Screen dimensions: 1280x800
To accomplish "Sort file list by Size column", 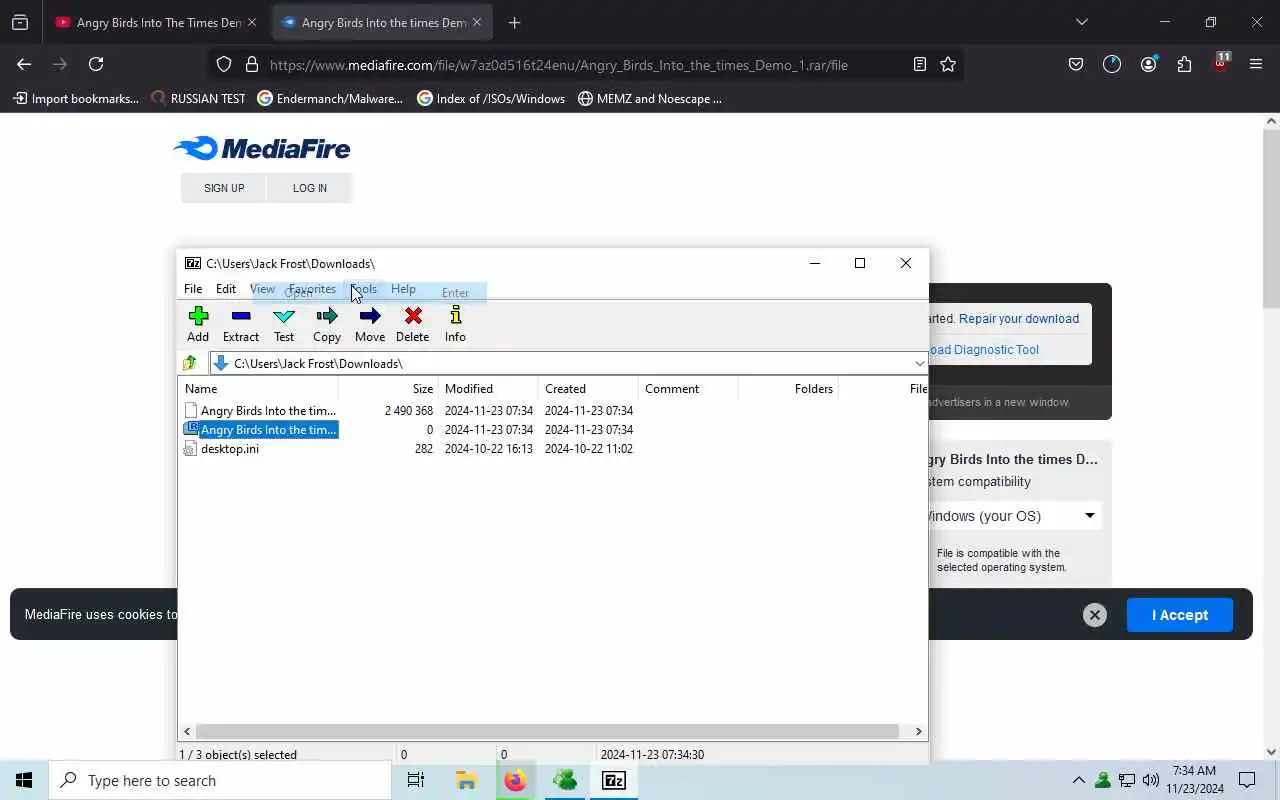I will coord(388,389).
